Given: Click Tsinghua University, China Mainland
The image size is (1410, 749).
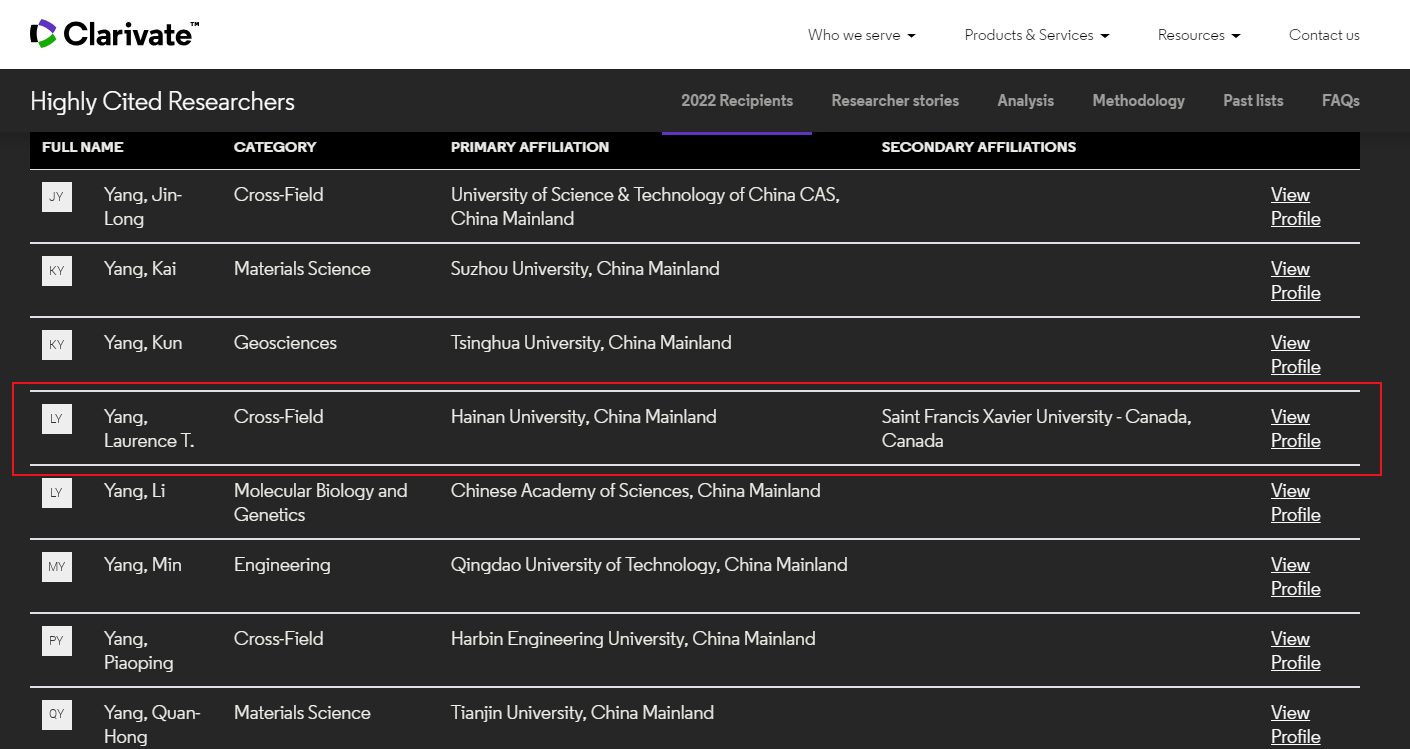Looking at the screenshot, I should [x=591, y=343].
